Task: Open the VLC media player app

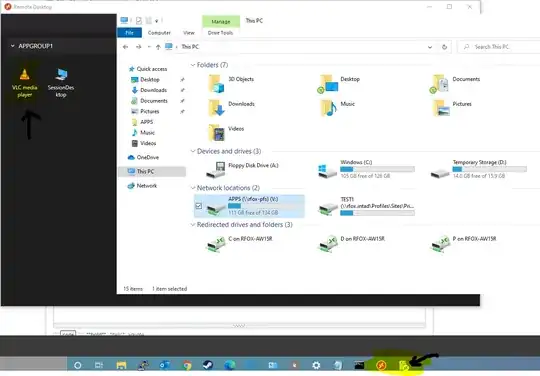Action: tap(24, 83)
